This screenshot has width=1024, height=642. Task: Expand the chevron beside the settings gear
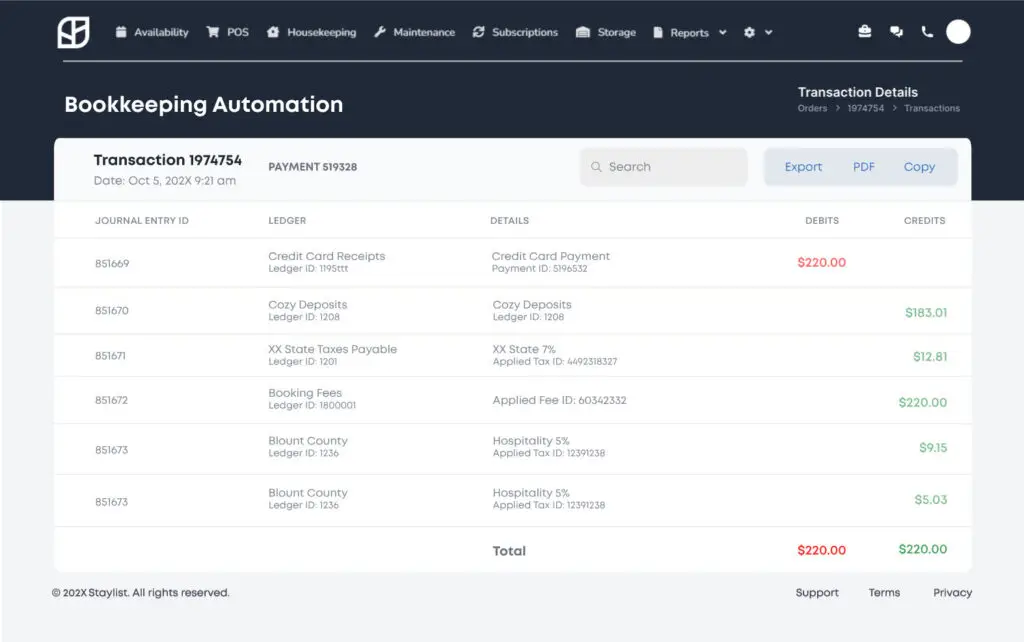click(768, 32)
